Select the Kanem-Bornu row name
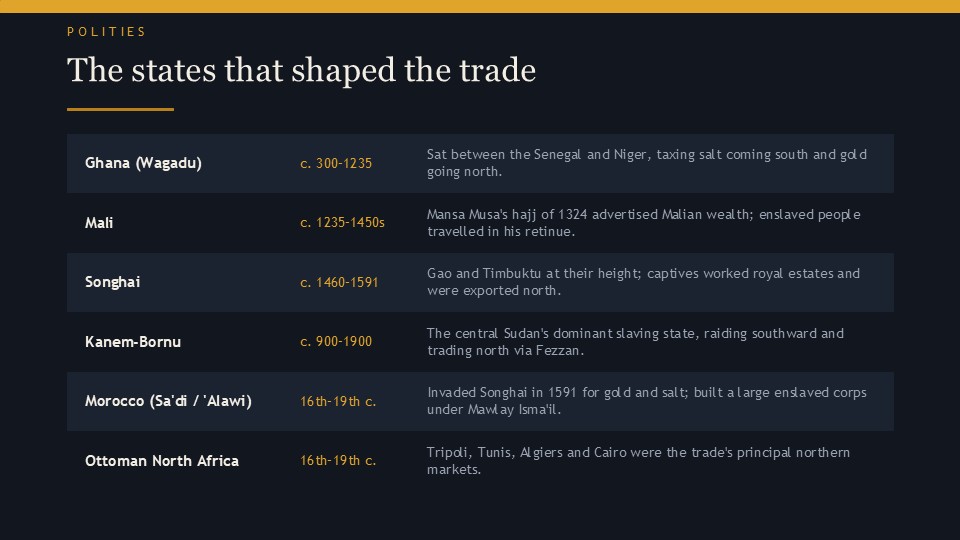This screenshot has height=540, width=960. (x=133, y=342)
